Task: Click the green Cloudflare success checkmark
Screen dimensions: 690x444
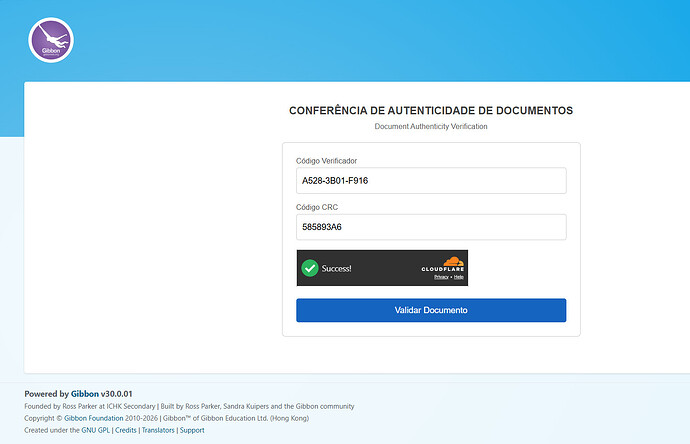Action: pyautogui.click(x=310, y=268)
